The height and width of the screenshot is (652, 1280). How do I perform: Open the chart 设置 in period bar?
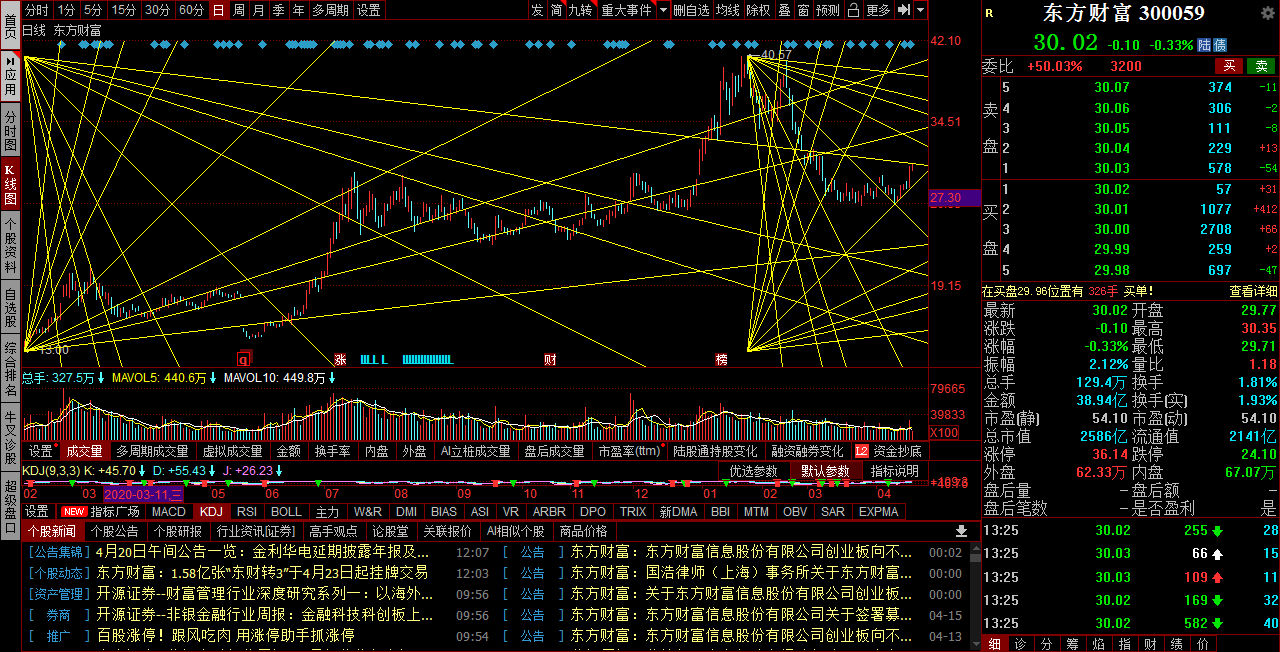pos(368,10)
